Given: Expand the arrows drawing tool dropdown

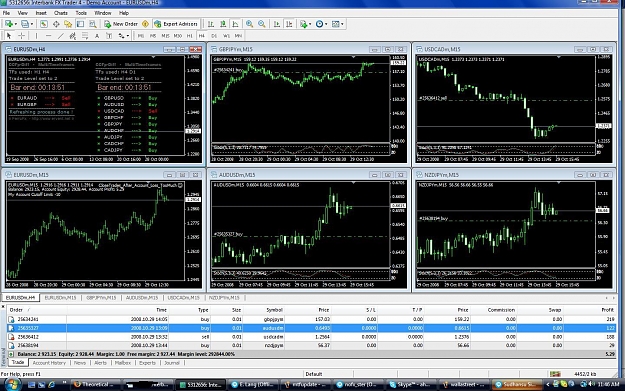Looking at the screenshot, I should [128, 36].
